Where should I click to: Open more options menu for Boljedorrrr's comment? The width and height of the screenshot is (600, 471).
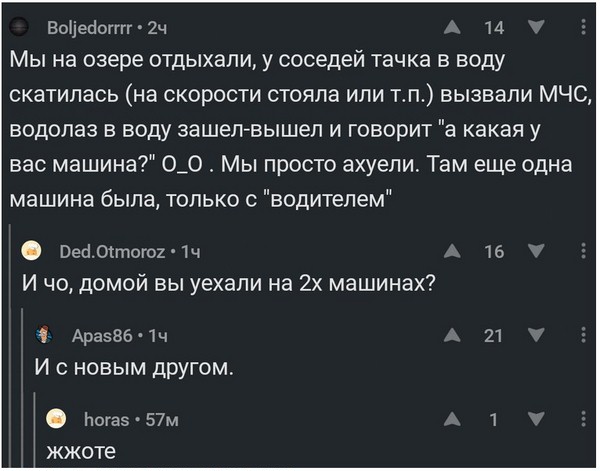click(582, 28)
